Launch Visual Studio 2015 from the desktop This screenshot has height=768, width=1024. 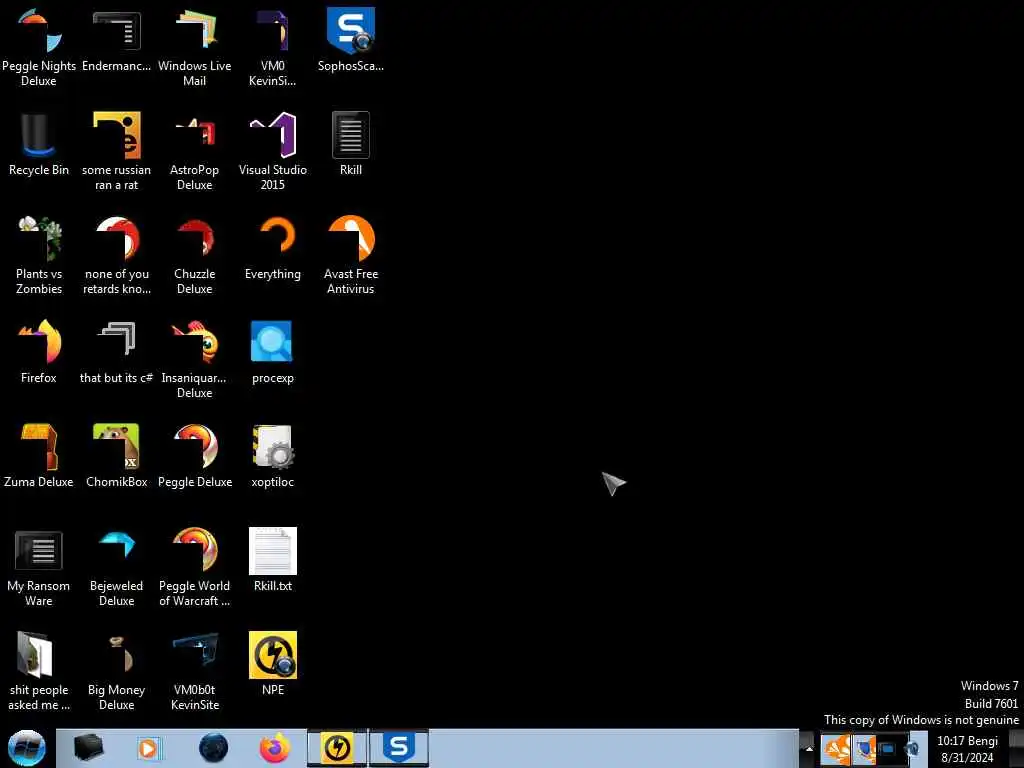[272, 151]
